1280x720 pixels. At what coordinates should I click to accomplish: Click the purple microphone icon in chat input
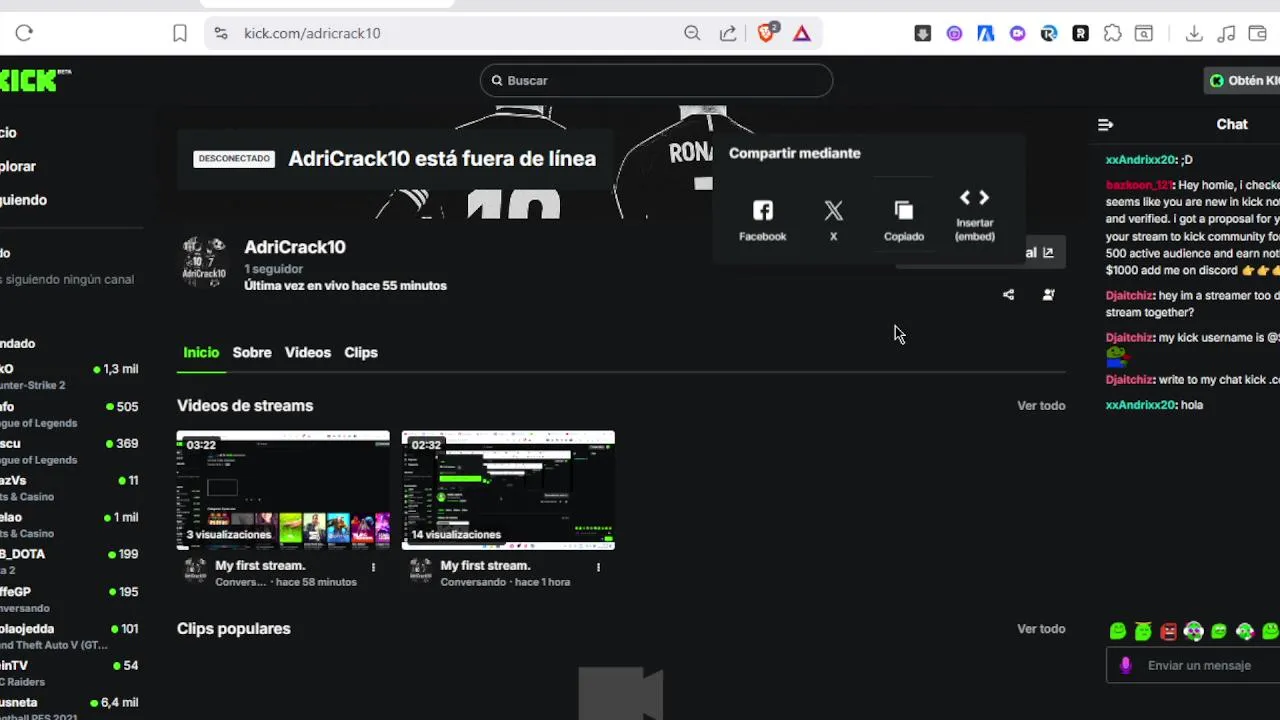pyautogui.click(x=1126, y=665)
